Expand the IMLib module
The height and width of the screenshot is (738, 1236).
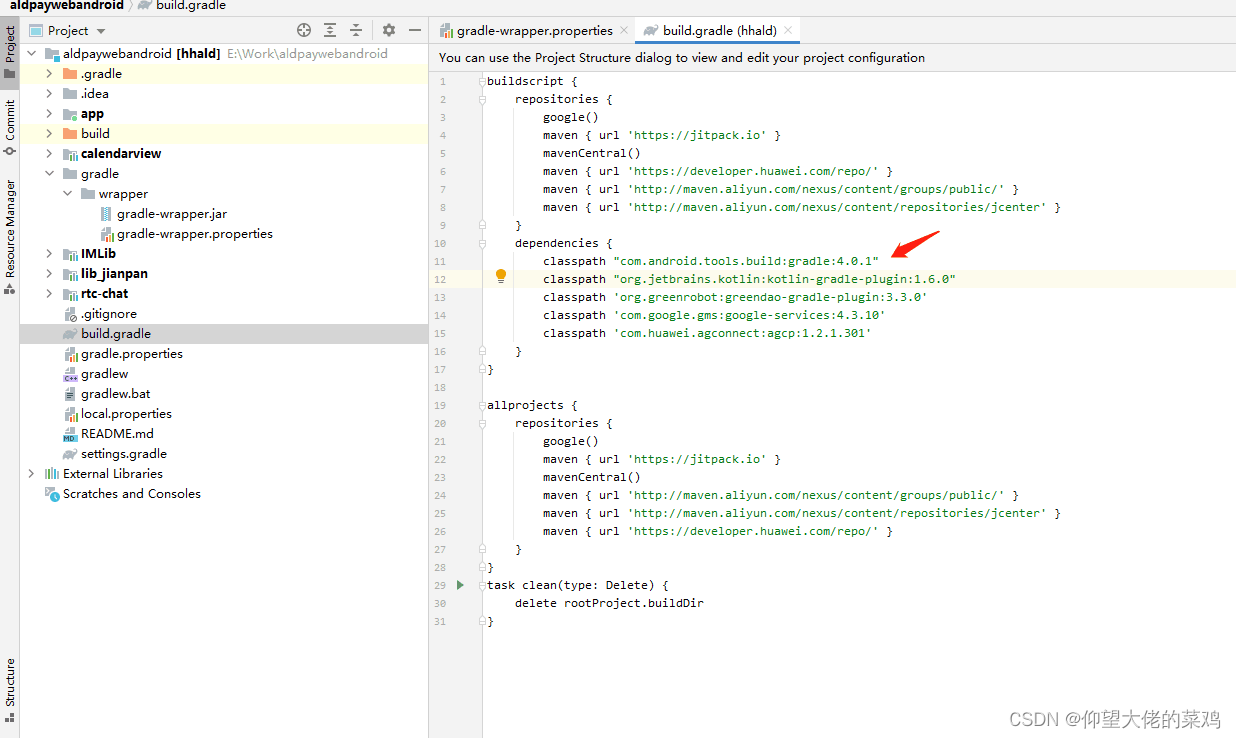coord(49,253)
